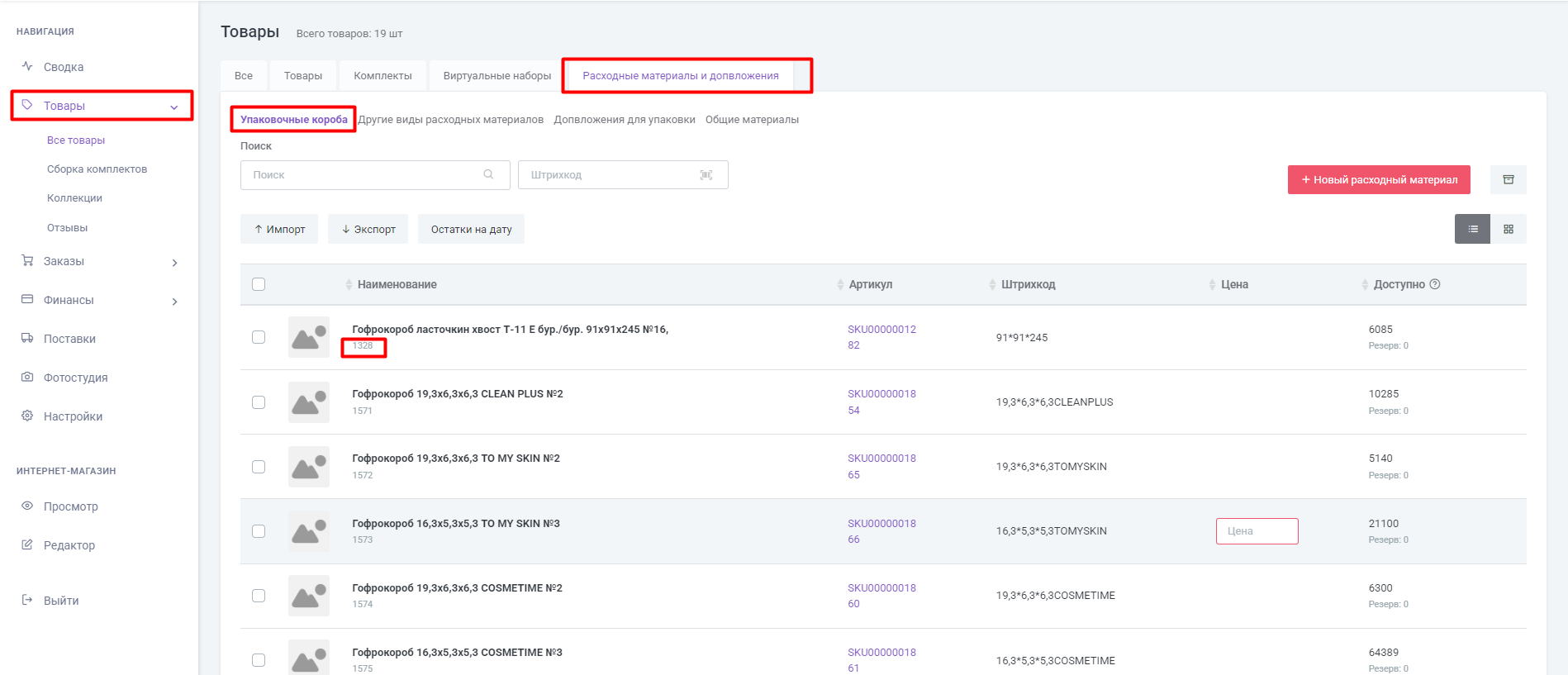
Task: Click the barcode scanner icon
Action: click(x=706, y=175)
